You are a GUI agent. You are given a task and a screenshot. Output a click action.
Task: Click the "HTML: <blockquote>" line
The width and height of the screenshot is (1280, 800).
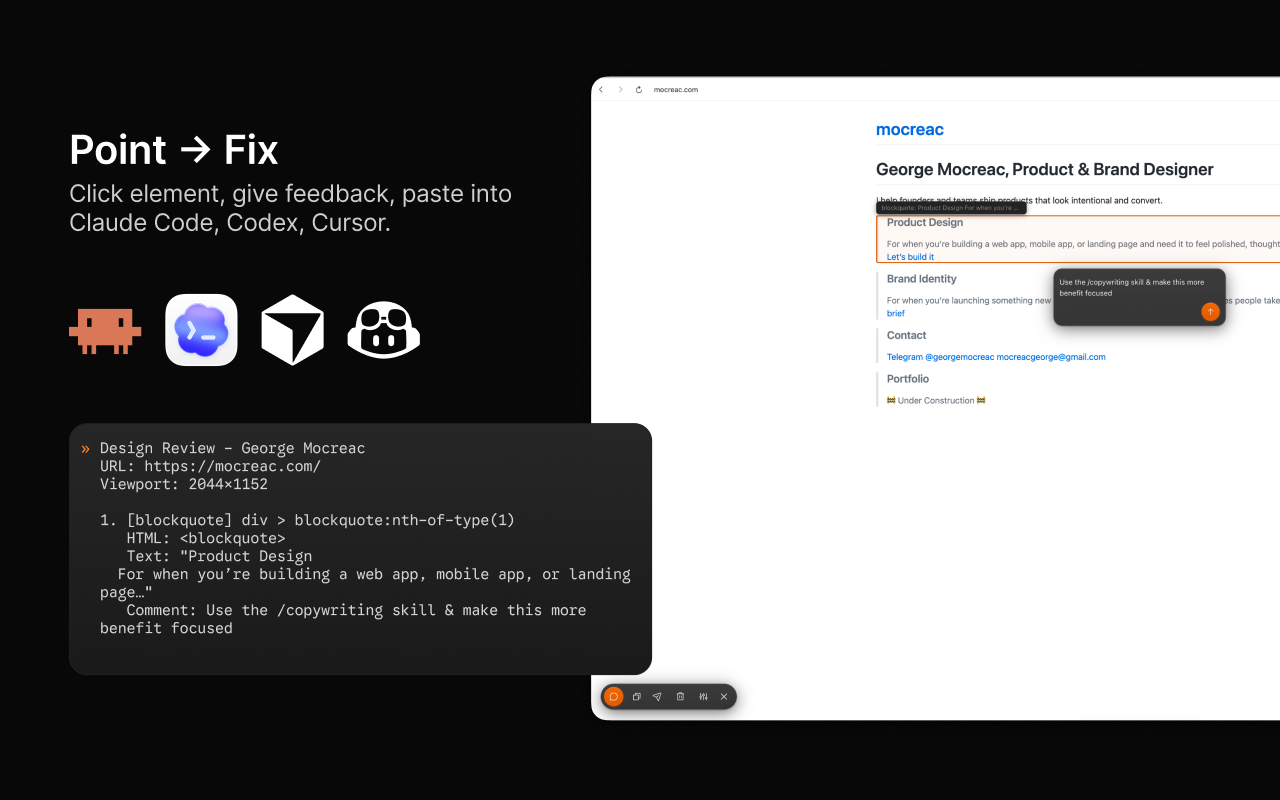tap(206, 538)
